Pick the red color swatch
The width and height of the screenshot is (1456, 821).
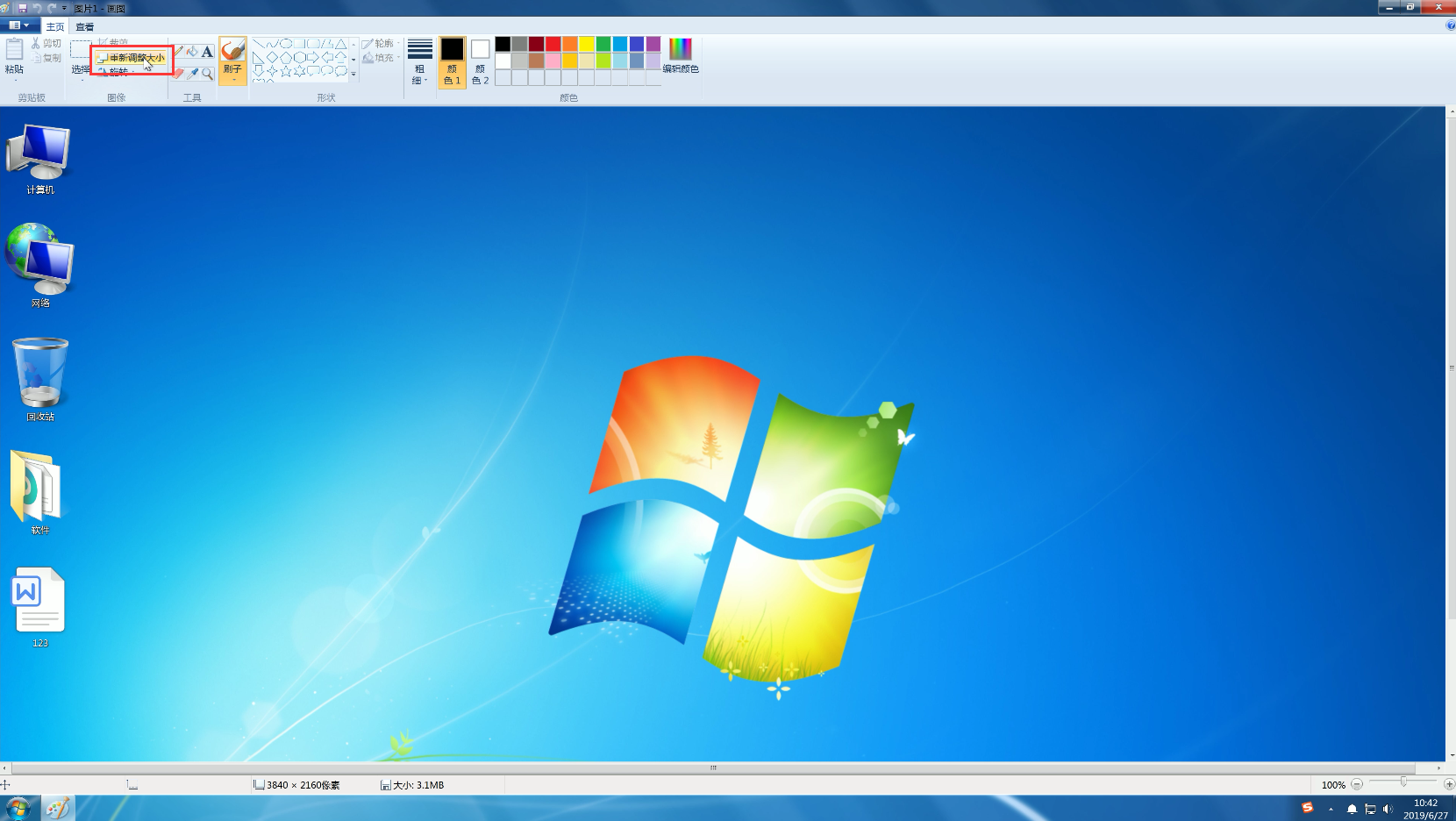[x=553, y=44]
